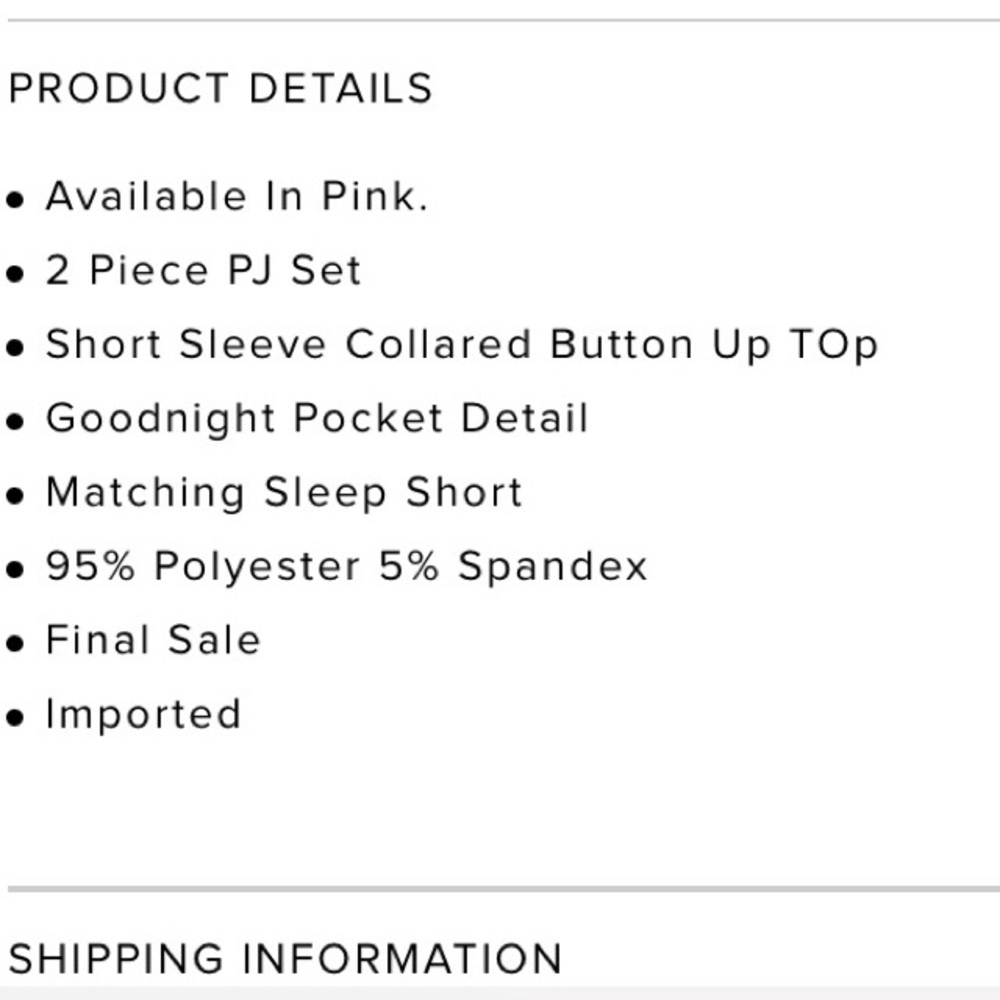Screen dimensions: 1000x1000
Task: Click the "Available In Pink." text
Action: (x=237, y=197)
